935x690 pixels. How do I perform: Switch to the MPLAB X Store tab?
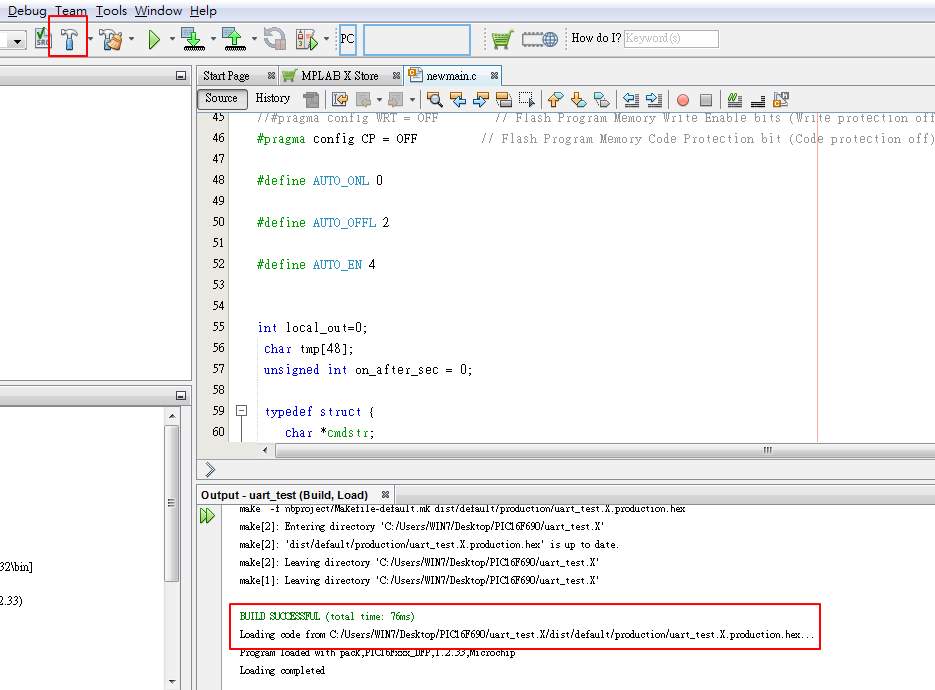[339, 76]
